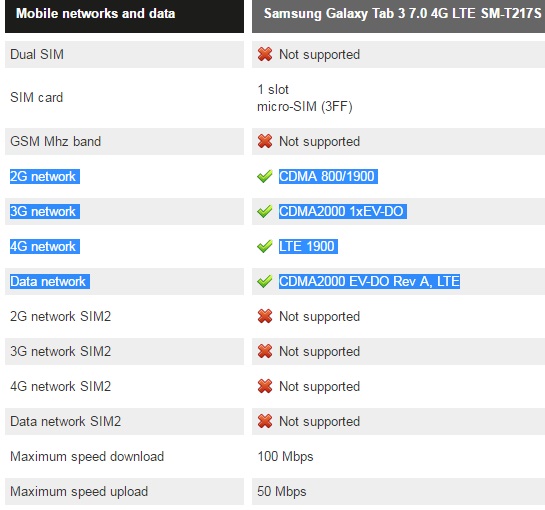
Task: Click the highlighted '4G network' label
Action: [x=45, y=246]
